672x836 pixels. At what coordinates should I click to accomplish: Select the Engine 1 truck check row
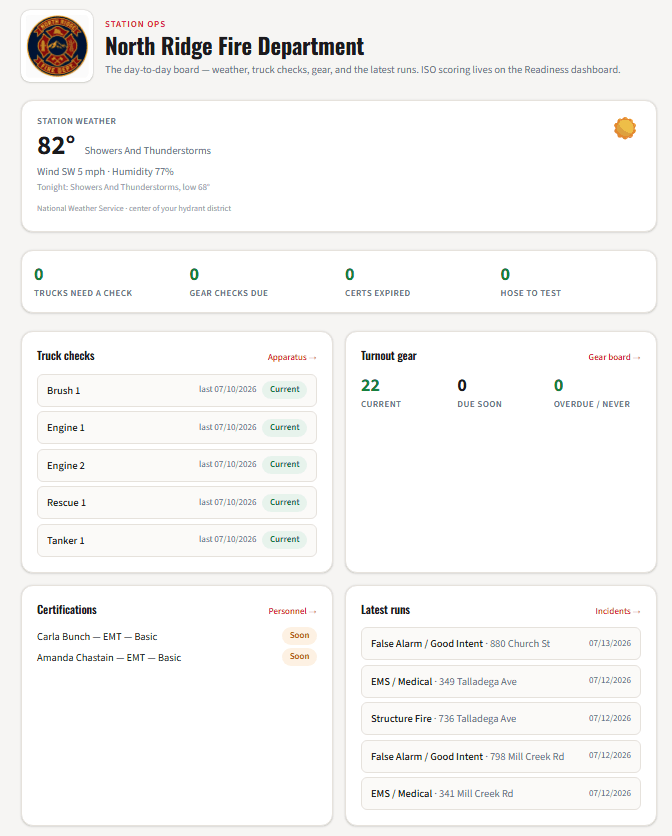[x=177, y=428]
